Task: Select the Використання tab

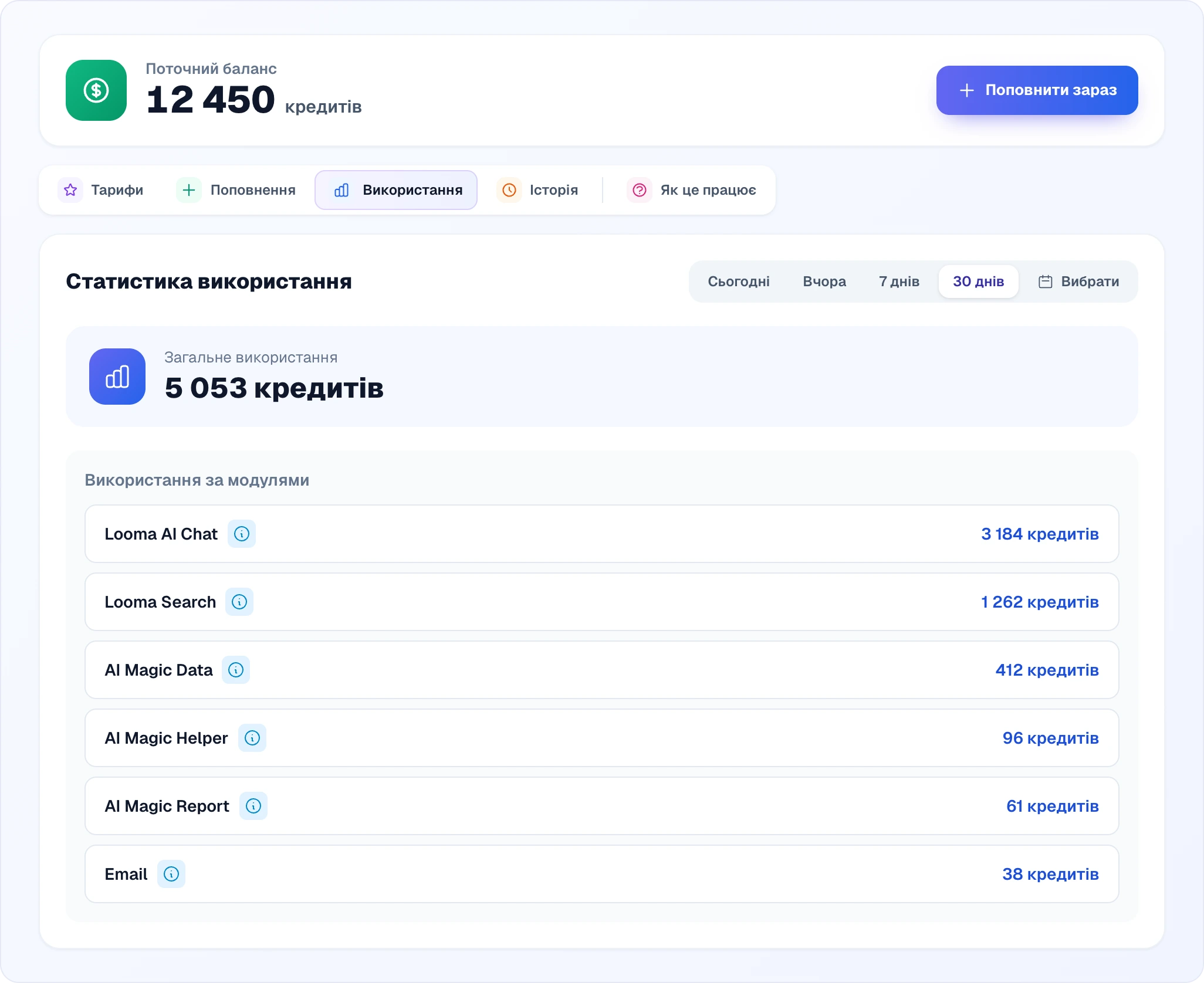Action: 396,190
